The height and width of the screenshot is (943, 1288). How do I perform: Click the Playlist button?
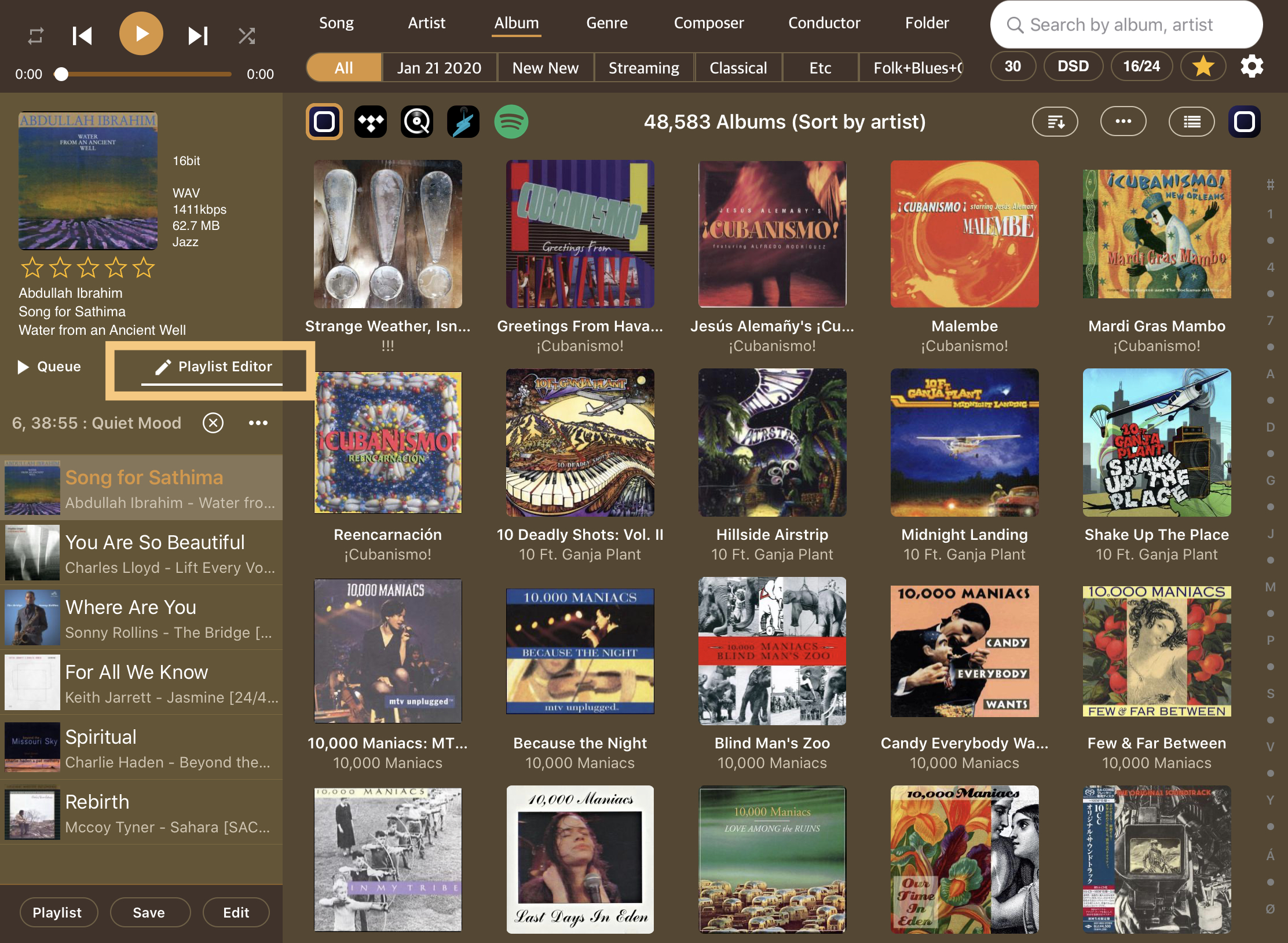[x=58, y=912]
